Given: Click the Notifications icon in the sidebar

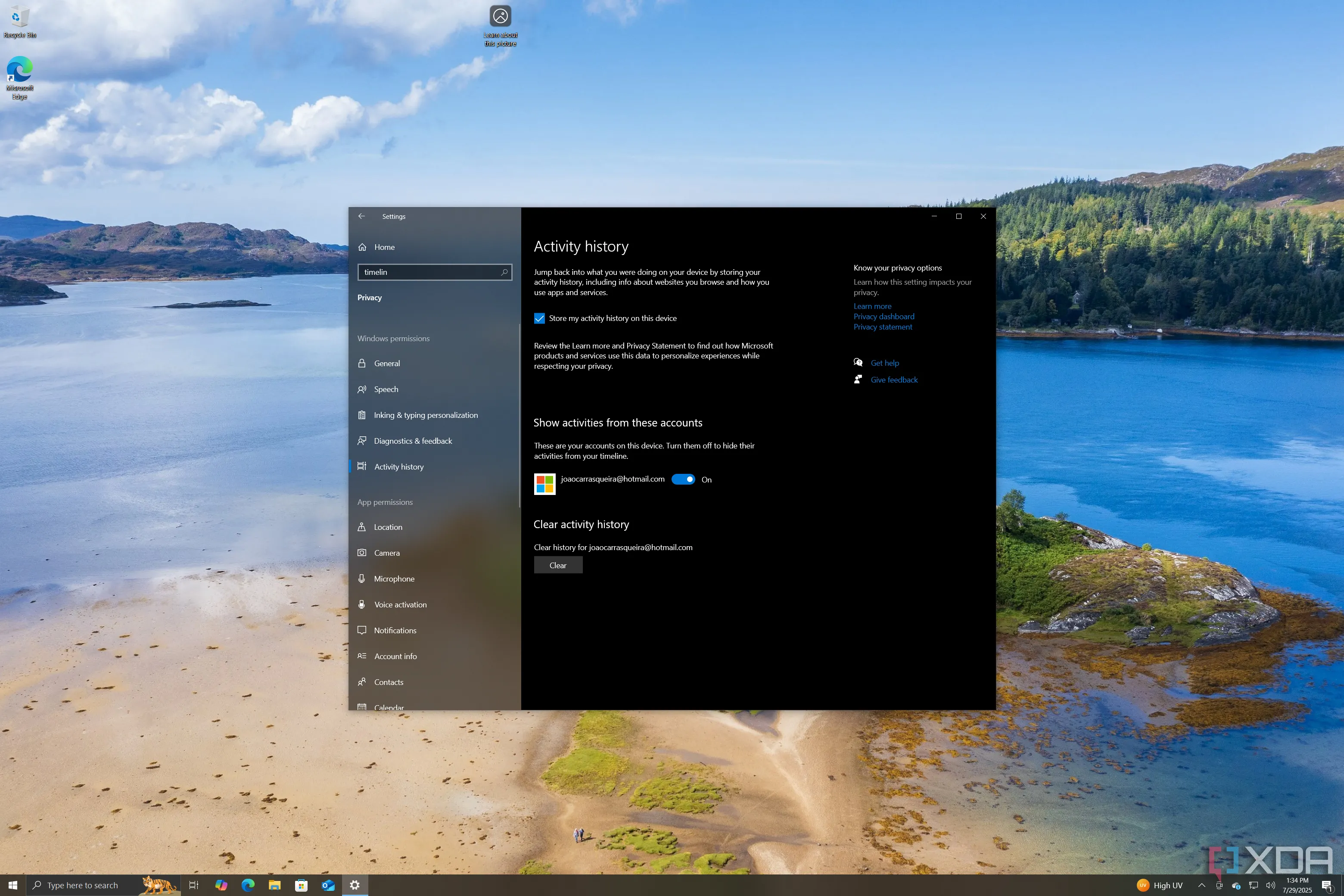Looking at the screenshot, I should click(x=362, y=630).
